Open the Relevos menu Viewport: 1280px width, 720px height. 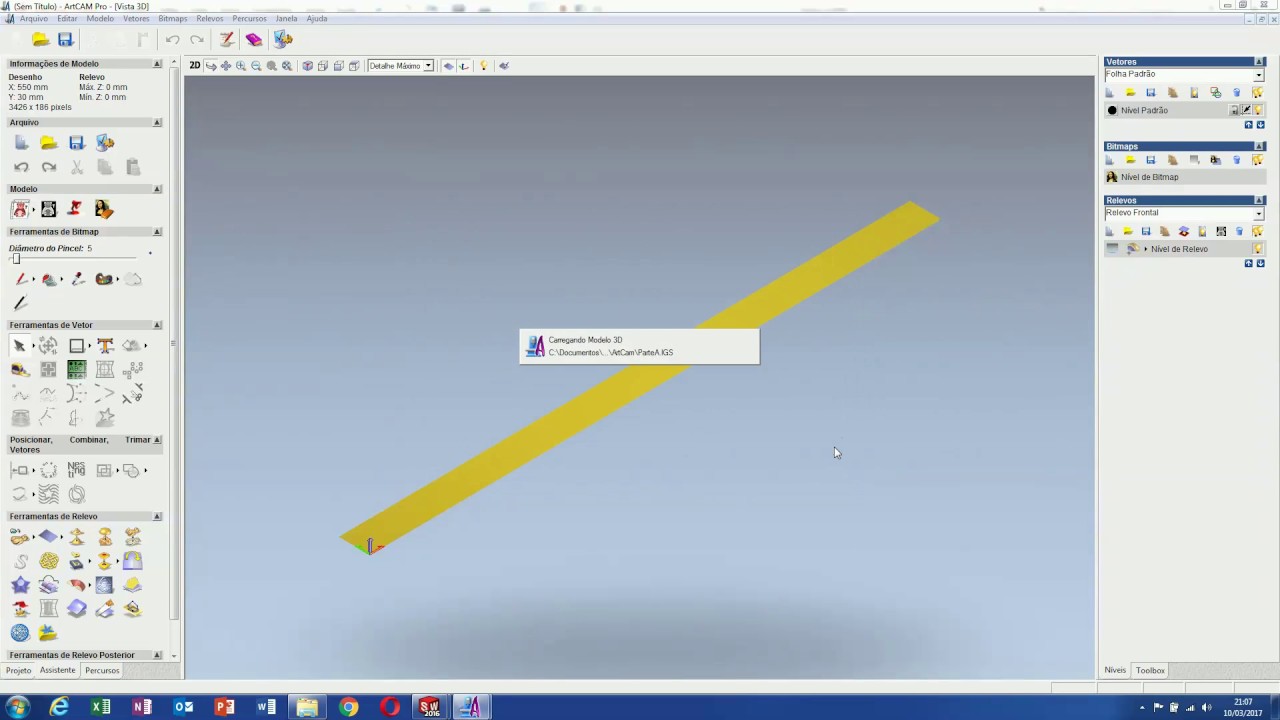[210, 19]
